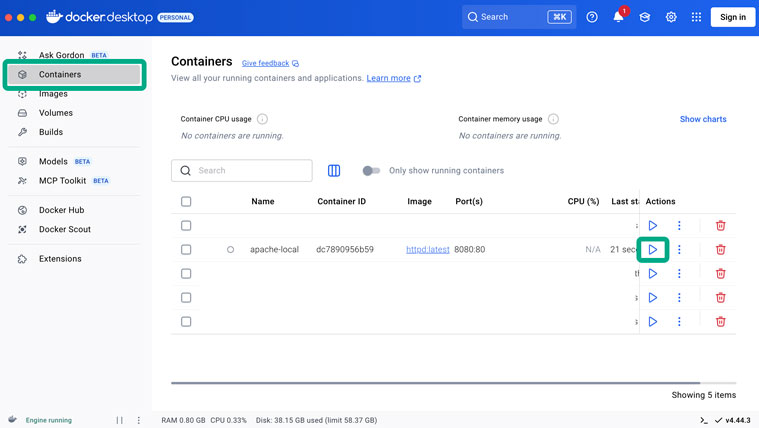
Task: Click the Docker Desktop whale logo
Action: (x=54, y=16)
